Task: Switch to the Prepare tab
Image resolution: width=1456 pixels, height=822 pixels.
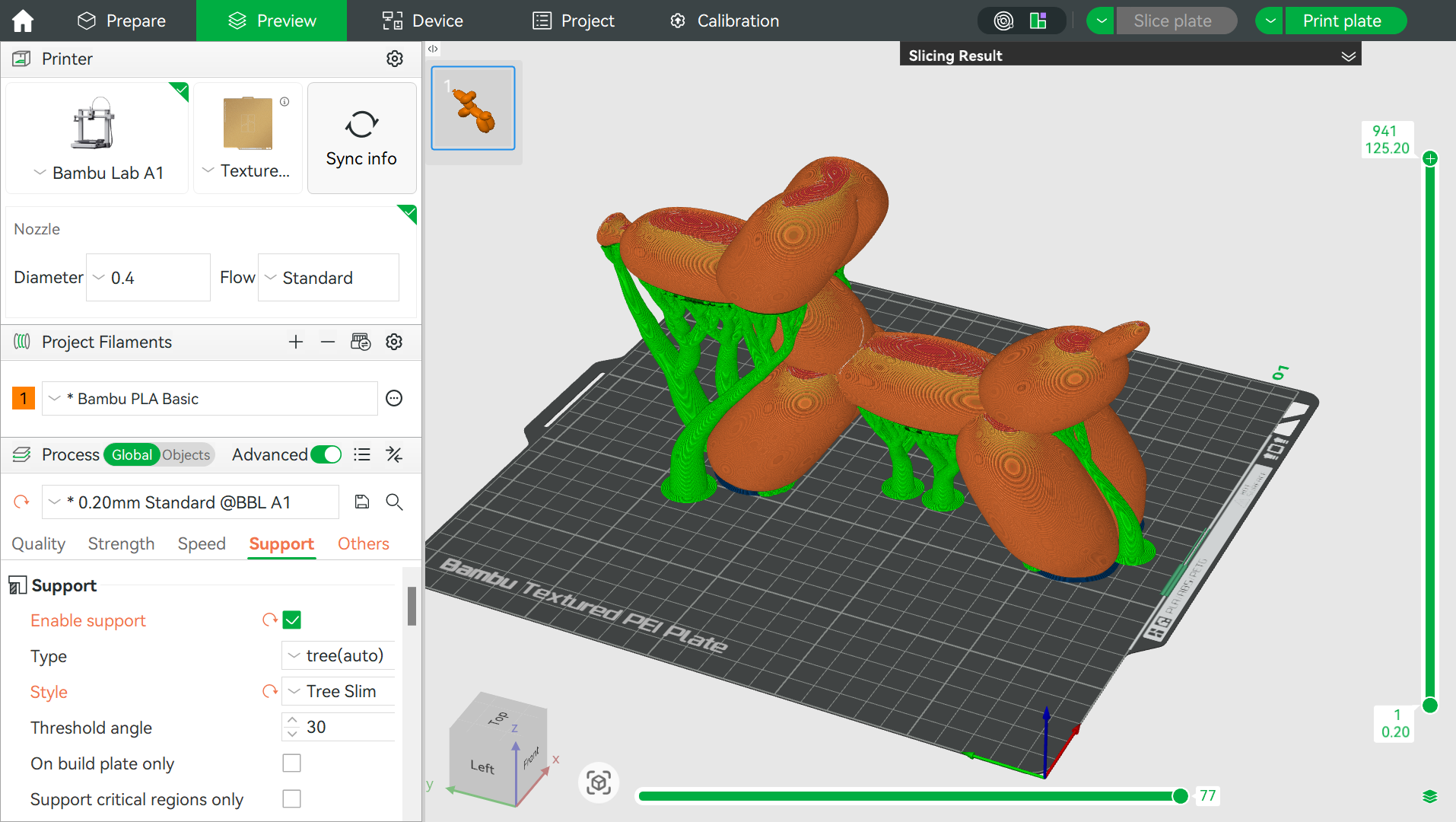Action: [x=122, y=21]
